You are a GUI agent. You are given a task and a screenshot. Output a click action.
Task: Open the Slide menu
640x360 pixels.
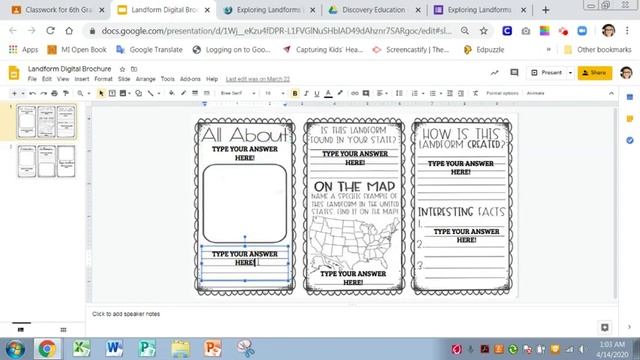click(x=124, y=79)
